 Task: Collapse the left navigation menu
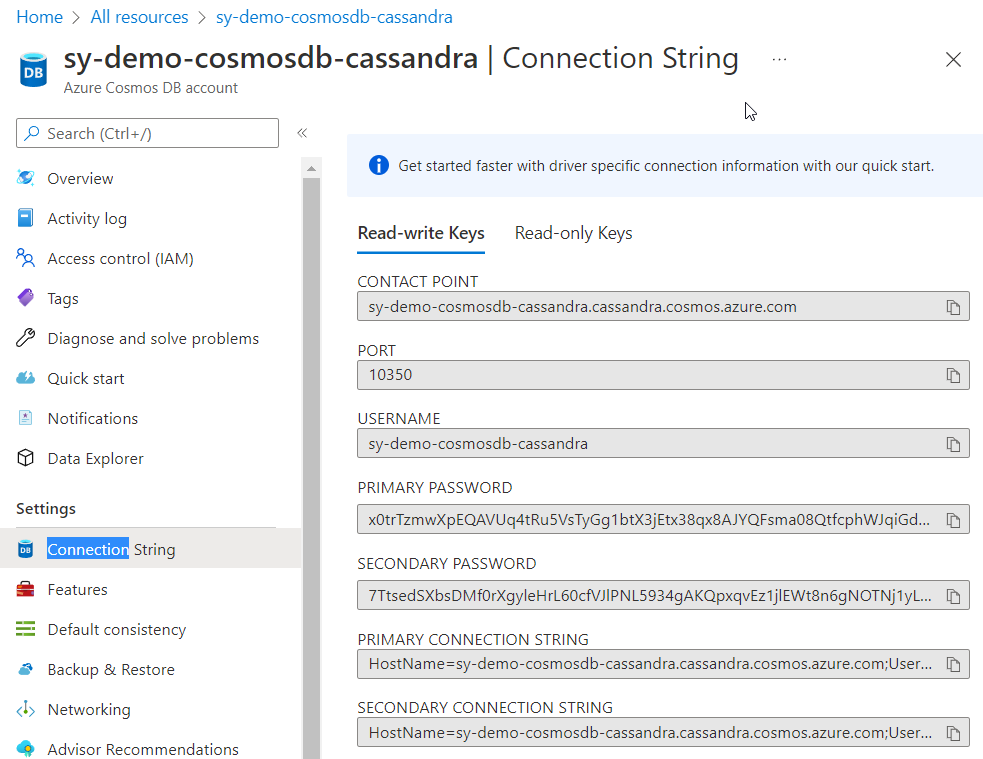302,133
